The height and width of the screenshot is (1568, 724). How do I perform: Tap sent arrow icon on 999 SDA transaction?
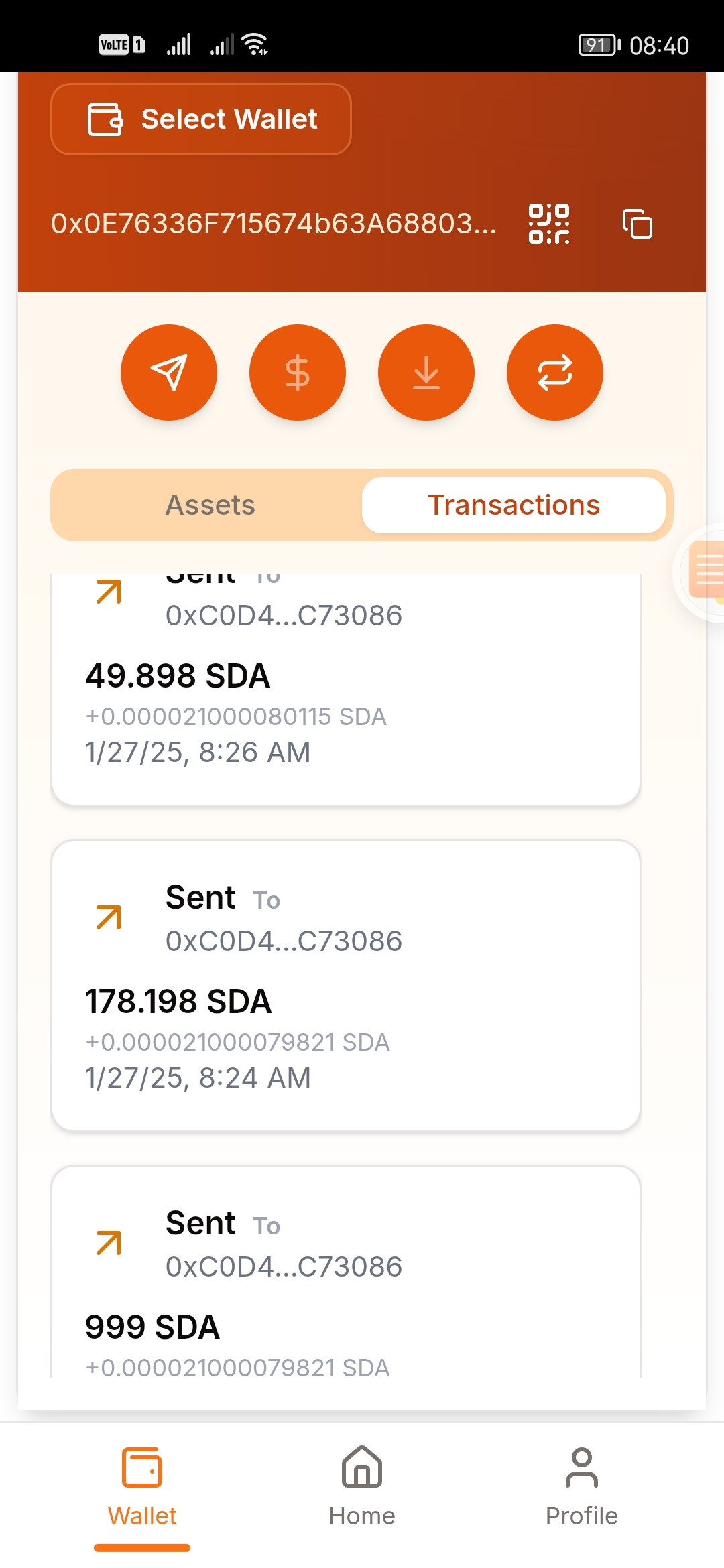pyautogui.click(x=109, y=1243)
